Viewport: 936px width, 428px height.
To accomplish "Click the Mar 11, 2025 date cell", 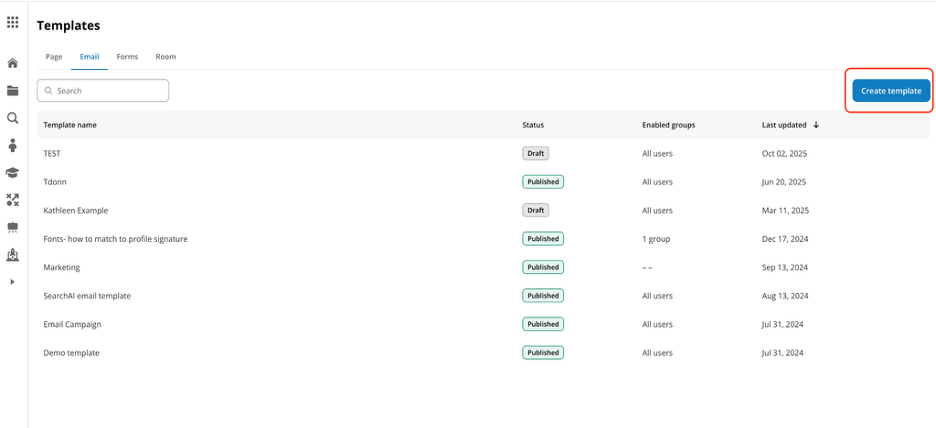I will tap(784, 211).
